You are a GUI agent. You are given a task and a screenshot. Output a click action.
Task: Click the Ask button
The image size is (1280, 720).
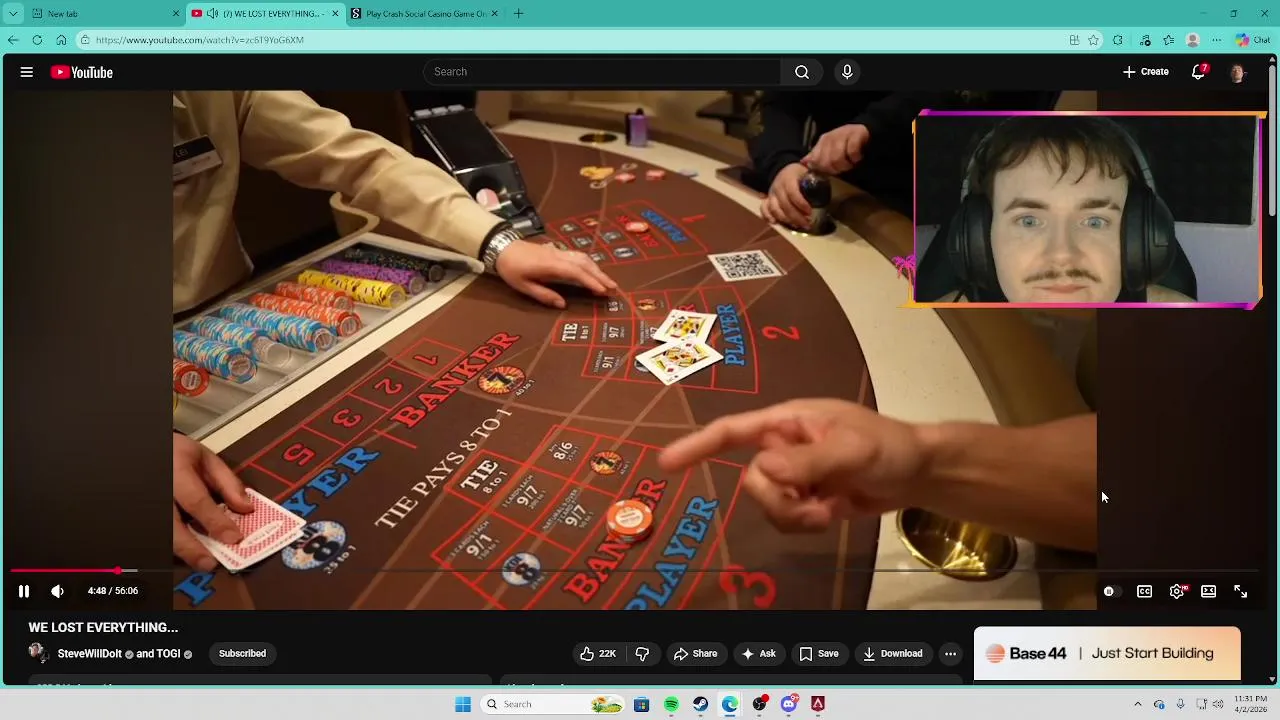(758, 654)
